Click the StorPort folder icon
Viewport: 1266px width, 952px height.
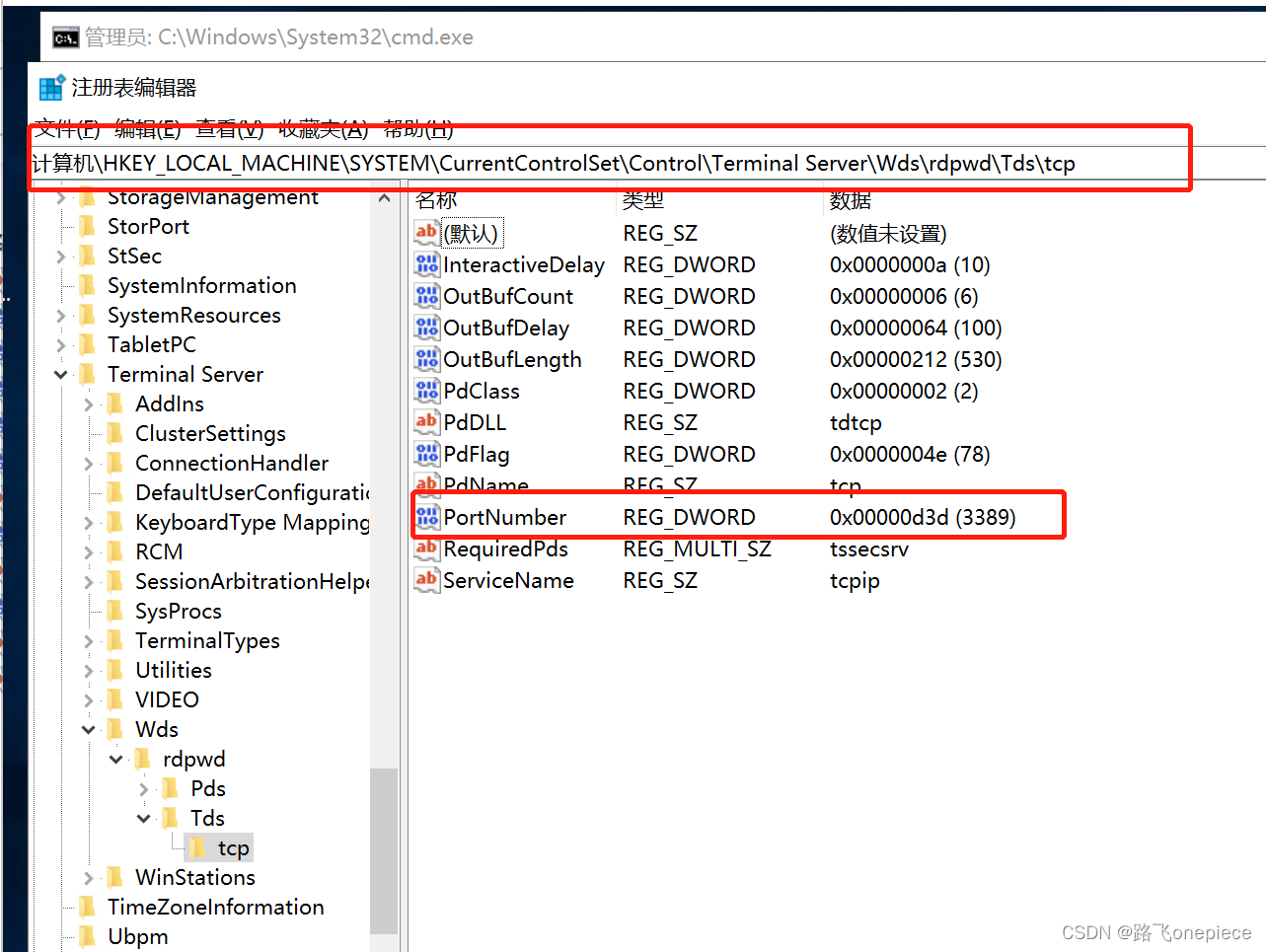tap(88, 226)
